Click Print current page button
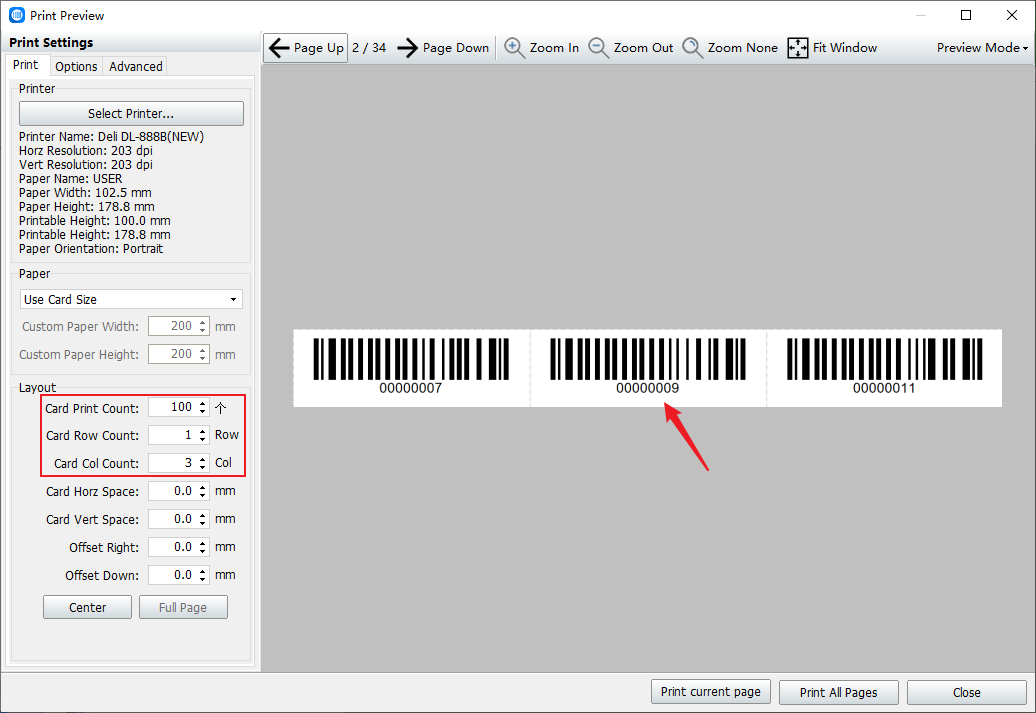 (x=710, y=692)
